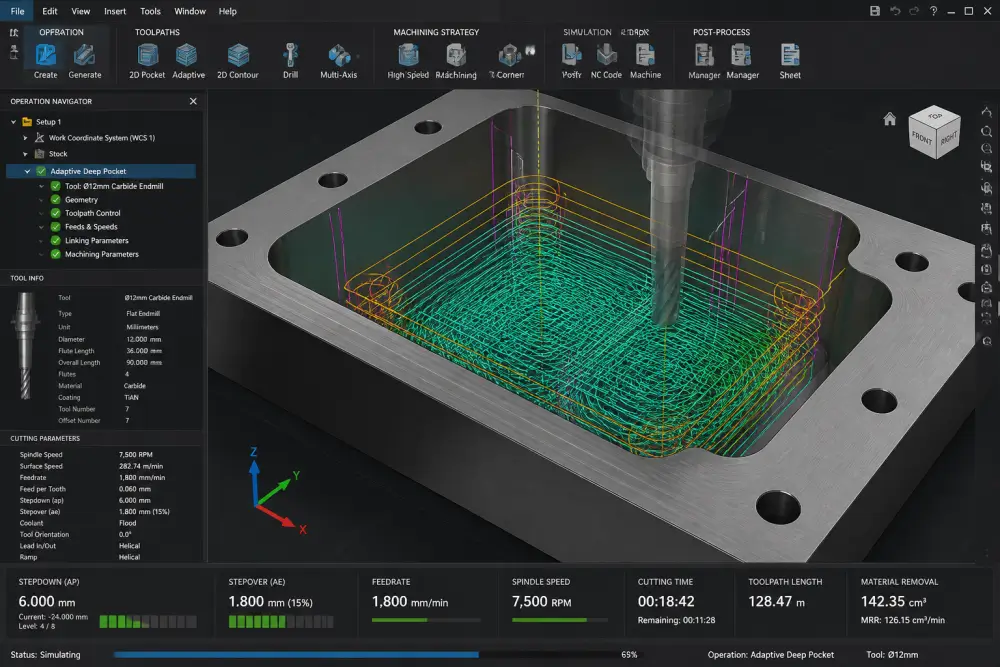The height and width of the screenshot is (667, 1000).
Task: Collapse the Adaptive Deep Pocket chevron
Action: tap(27, 171)
